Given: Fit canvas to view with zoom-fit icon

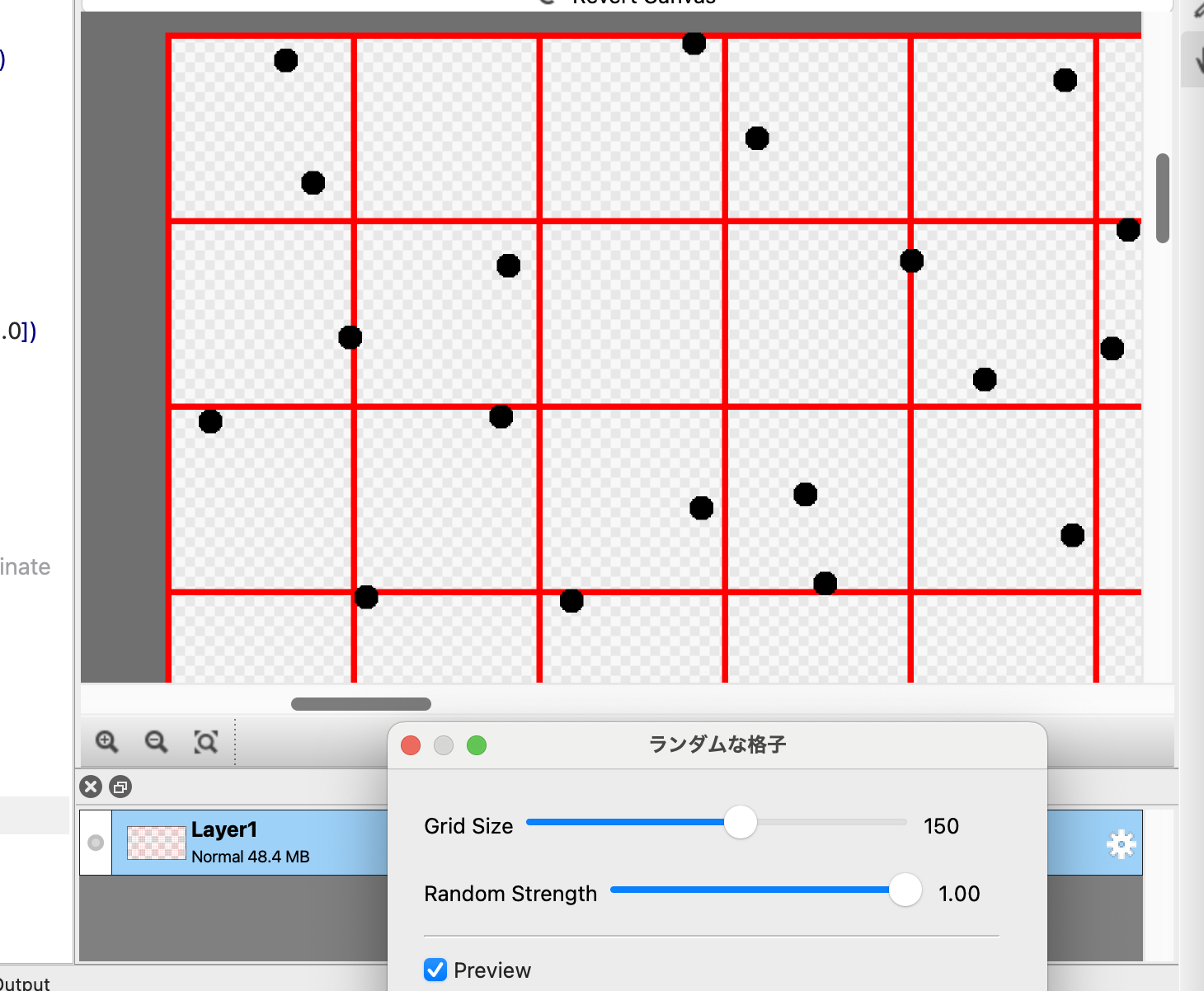Looking at the screenshot, I should 205,742.
